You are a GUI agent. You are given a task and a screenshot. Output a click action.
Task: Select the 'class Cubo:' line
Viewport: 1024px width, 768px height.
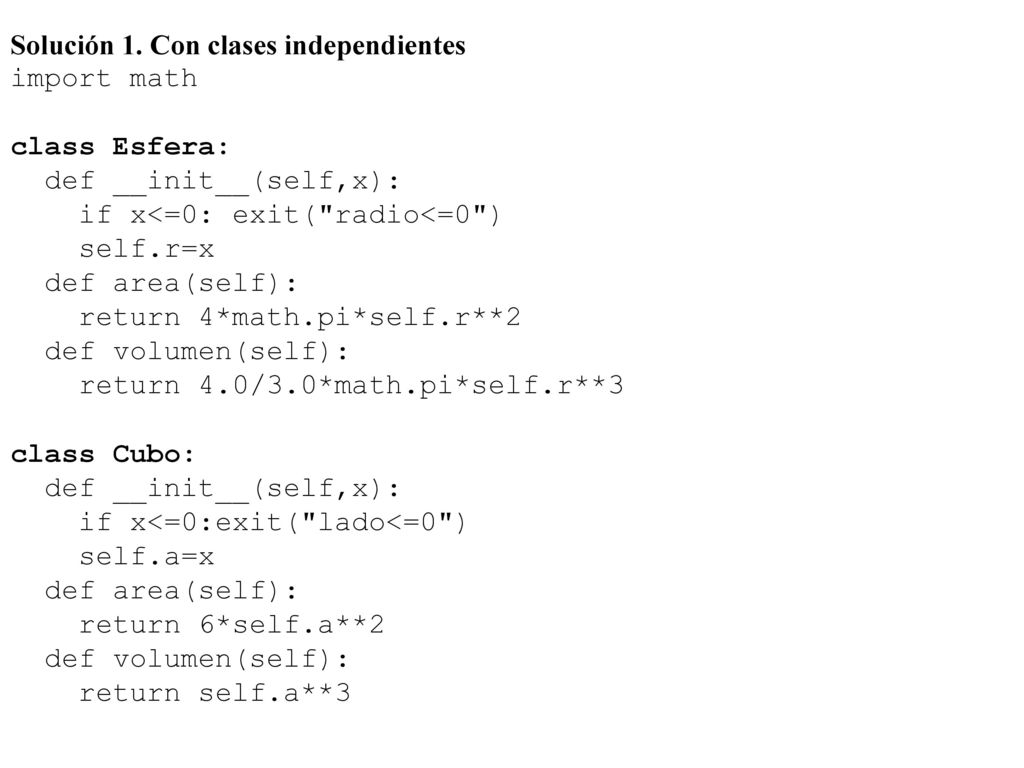click(x=103, y=455)
